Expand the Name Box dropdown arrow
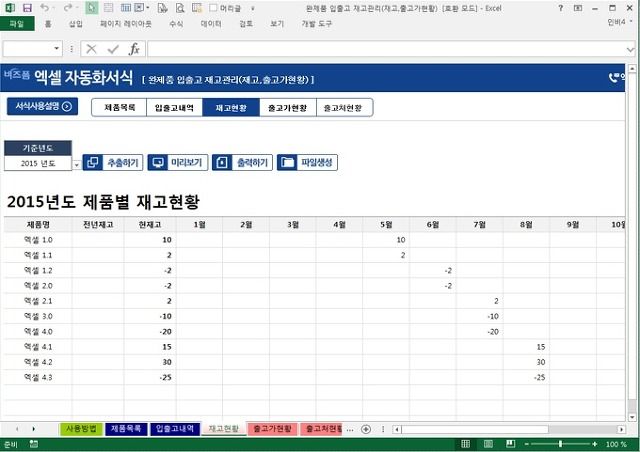Screen dimensions: 640x452 [56, 49]
